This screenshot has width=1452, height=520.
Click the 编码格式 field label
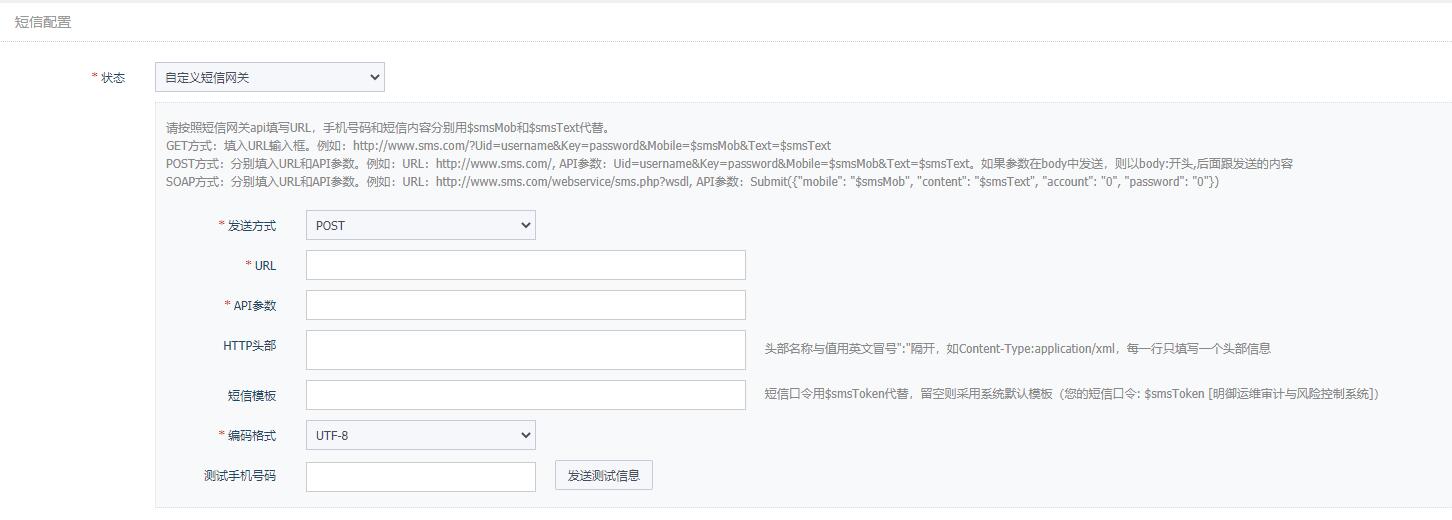251,436
